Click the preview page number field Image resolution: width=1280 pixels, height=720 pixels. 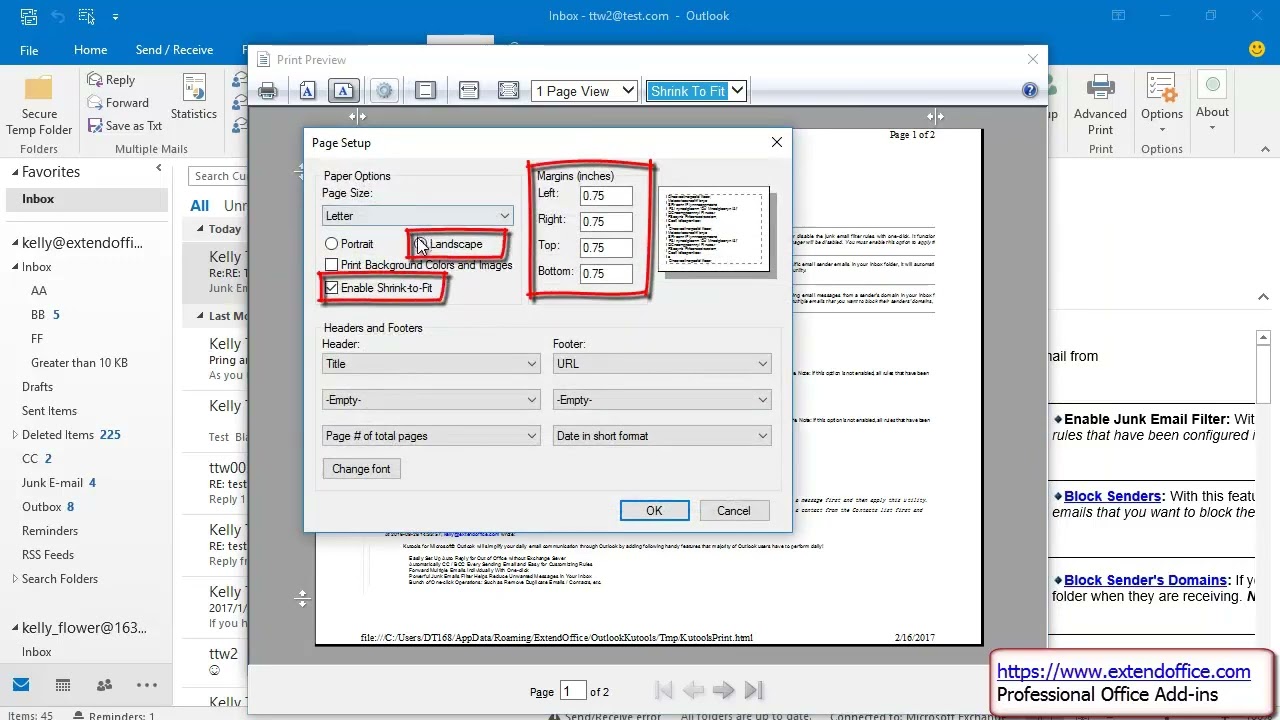tap(573, 691)
